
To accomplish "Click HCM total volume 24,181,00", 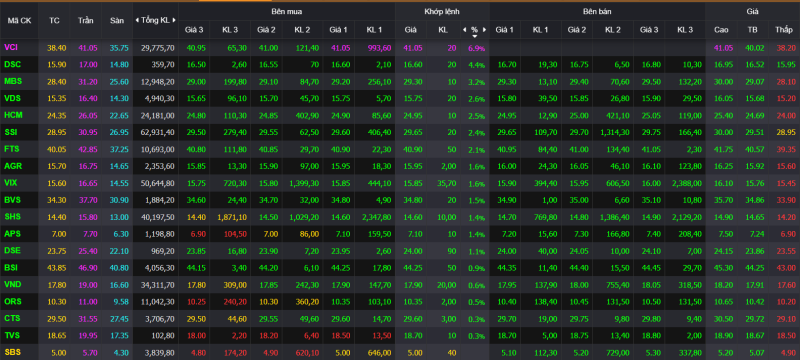I will [158, 116].
